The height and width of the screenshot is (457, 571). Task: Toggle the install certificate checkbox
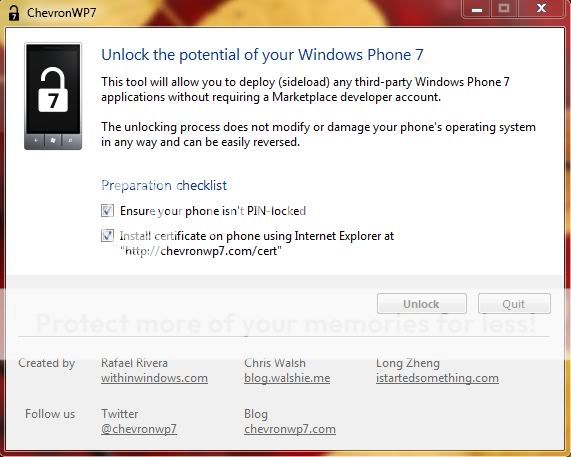coord(107,236)
